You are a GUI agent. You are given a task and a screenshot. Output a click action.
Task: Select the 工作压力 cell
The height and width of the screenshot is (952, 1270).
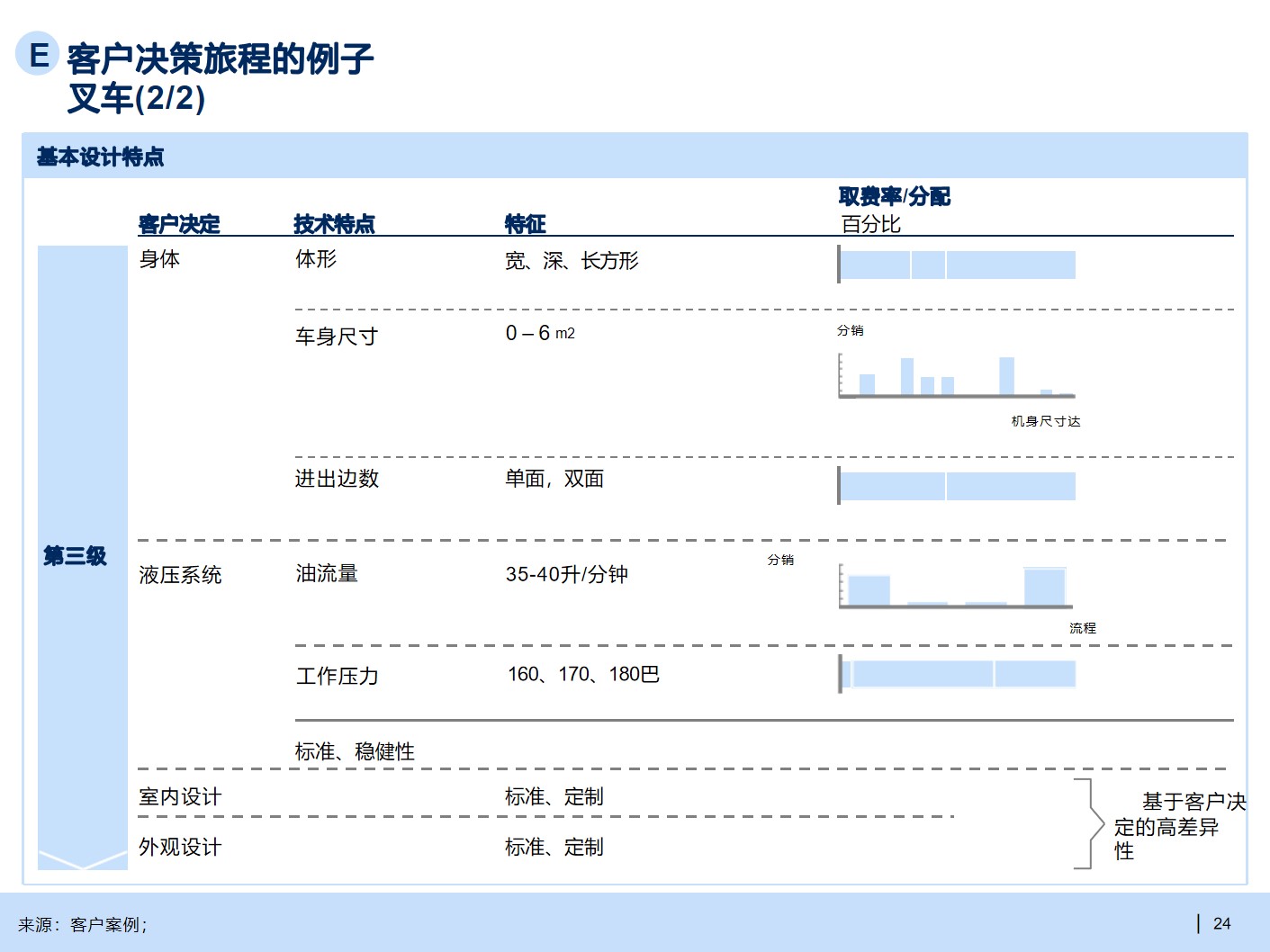click(x=338, y=676)
